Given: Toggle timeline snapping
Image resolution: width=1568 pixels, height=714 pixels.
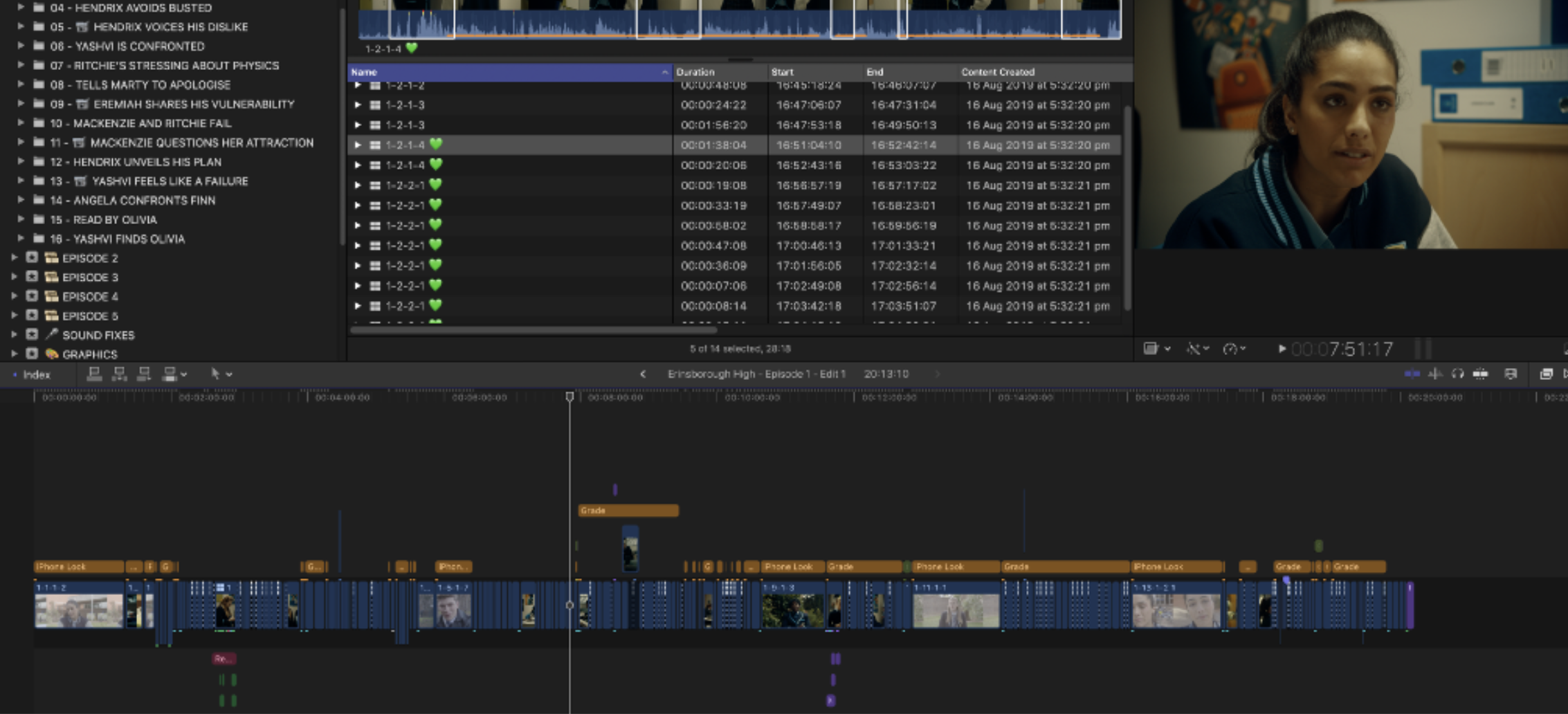Looking at the screenshot, I should click(1480, 374).
